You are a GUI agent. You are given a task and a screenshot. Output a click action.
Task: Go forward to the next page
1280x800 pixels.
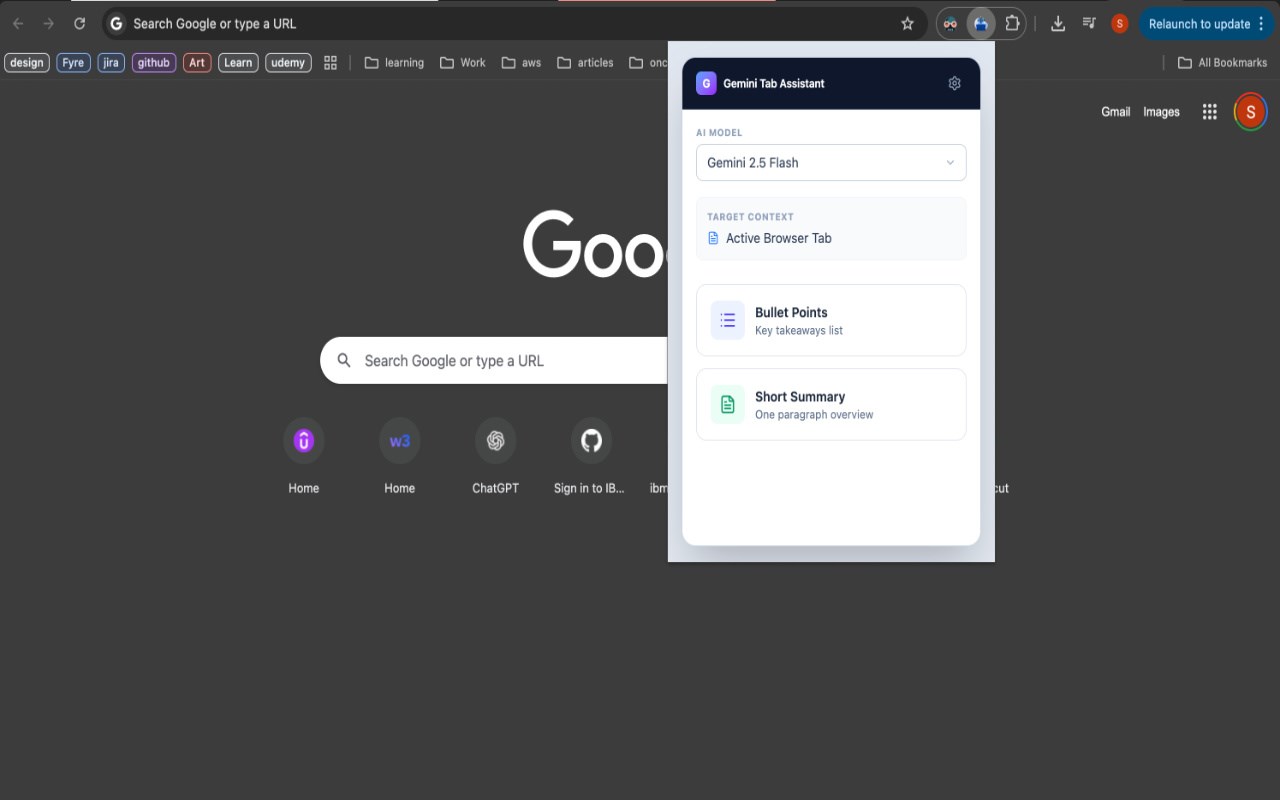point(49,24)
